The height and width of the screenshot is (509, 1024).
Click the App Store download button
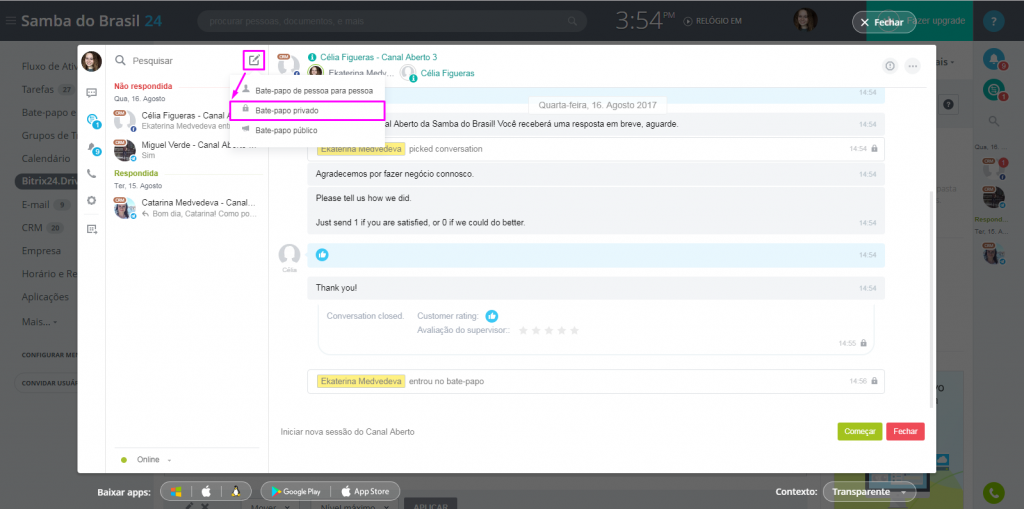(x=365, y=491)
